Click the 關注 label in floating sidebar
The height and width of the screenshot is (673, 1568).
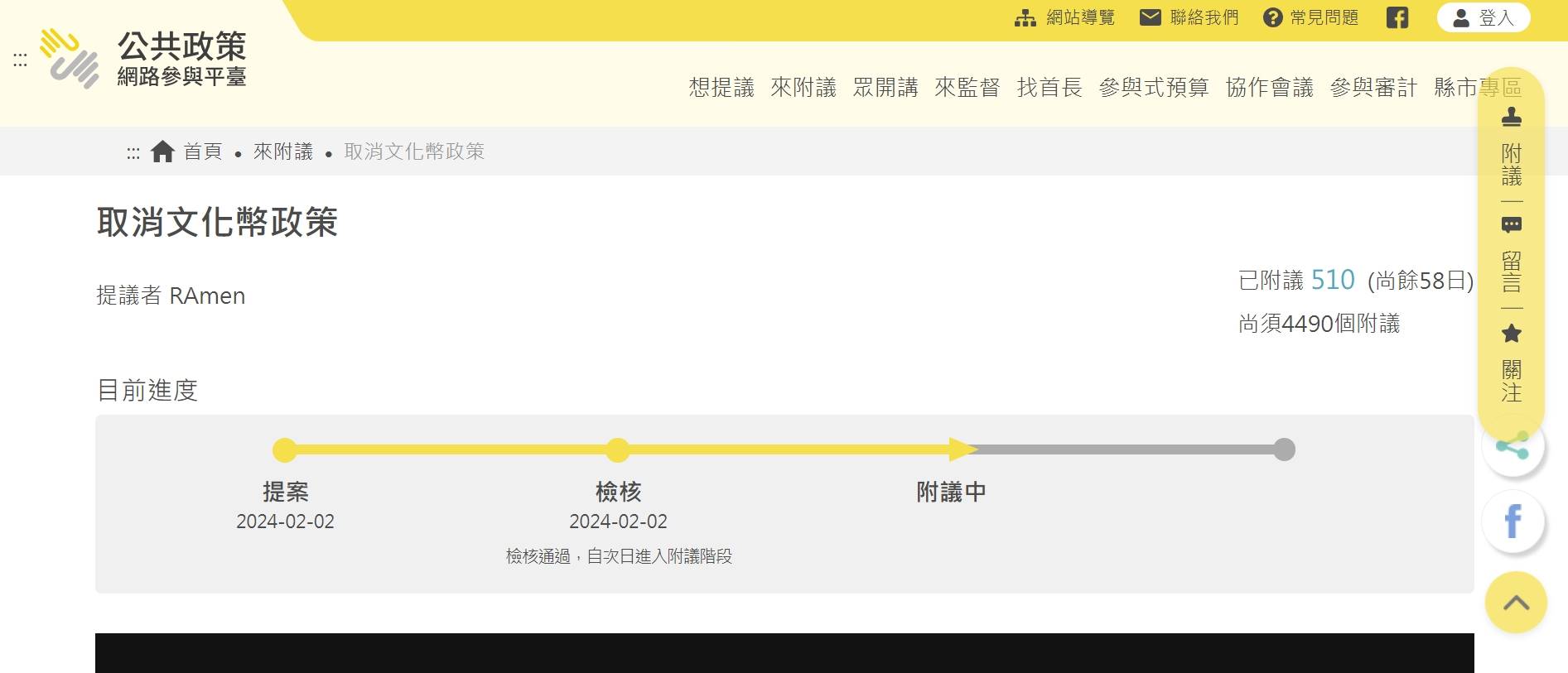1512,381
